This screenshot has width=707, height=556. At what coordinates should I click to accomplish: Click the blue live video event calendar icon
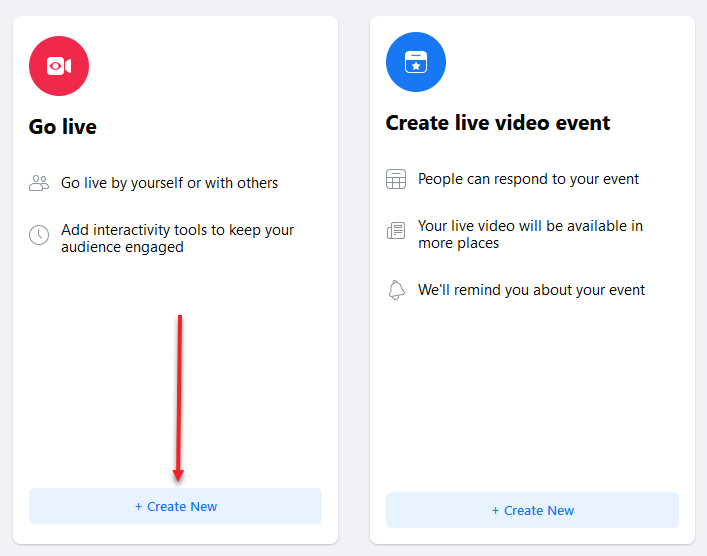416,62
